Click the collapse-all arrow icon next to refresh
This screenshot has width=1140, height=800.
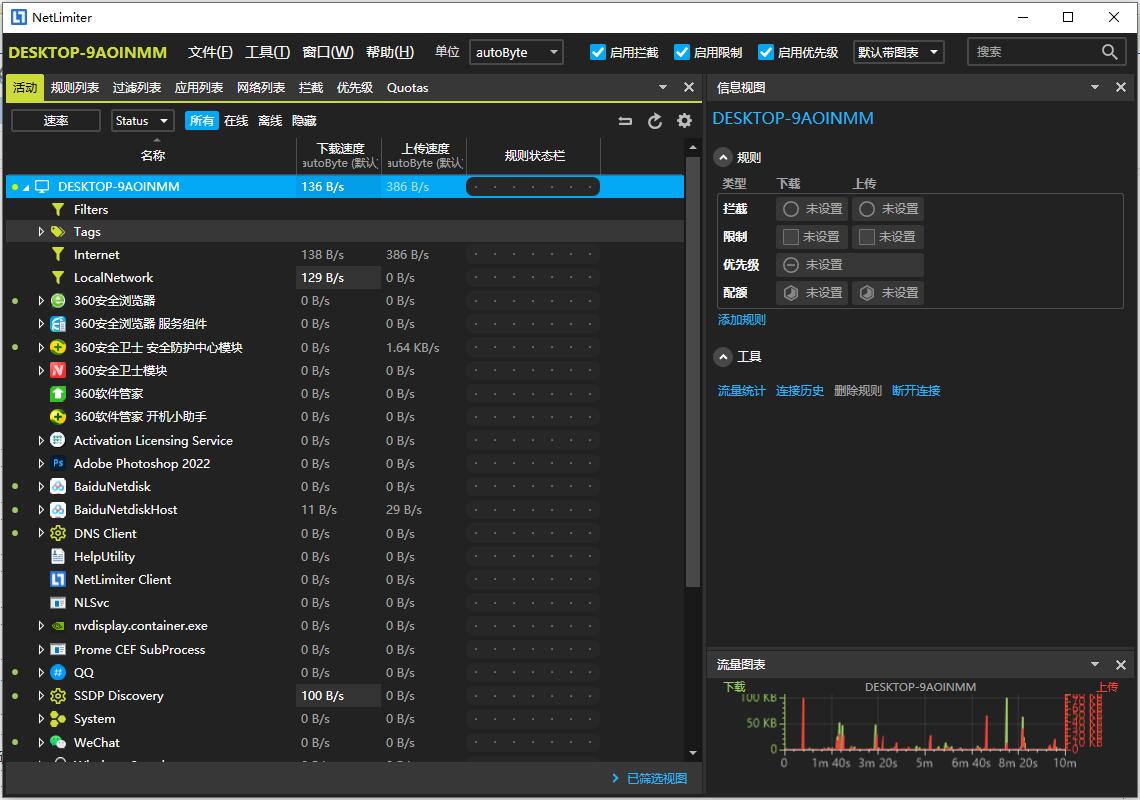click(625, 120)
